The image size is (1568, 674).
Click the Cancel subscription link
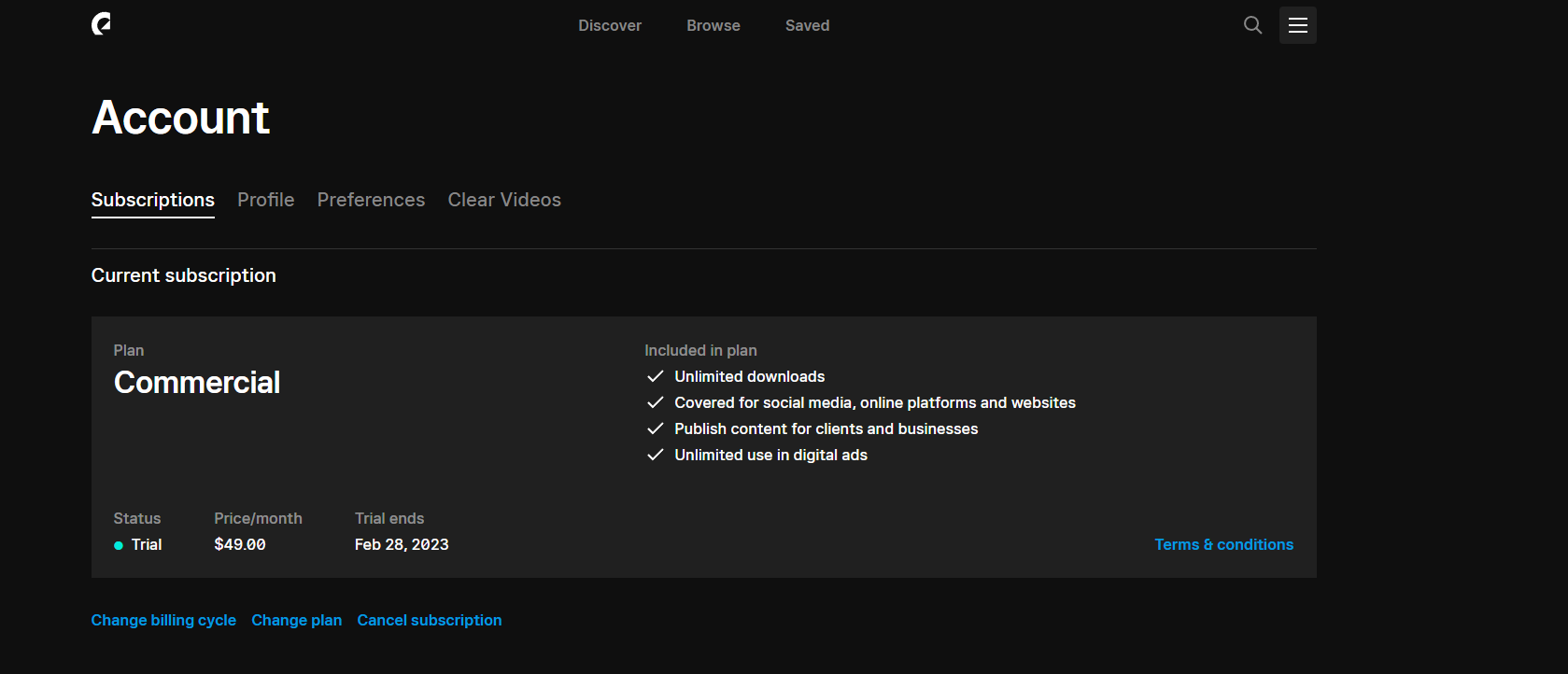point(430,620)
